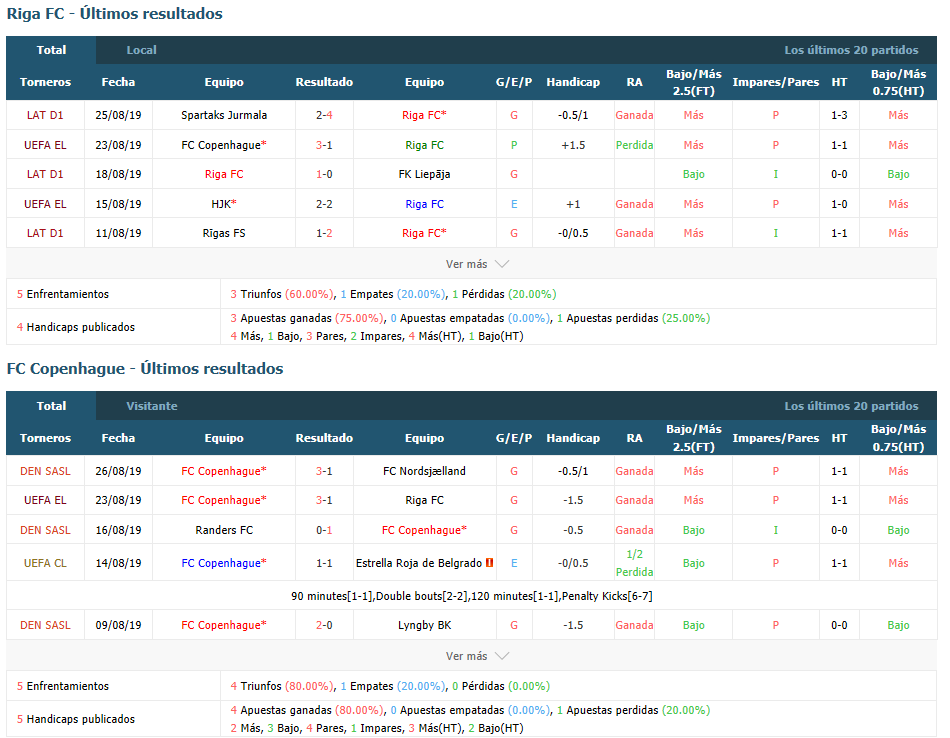Click 3 Triunfos (60.00%) summary for Riga FC
This screenshot has height=738, width=950.
point(282,294)
